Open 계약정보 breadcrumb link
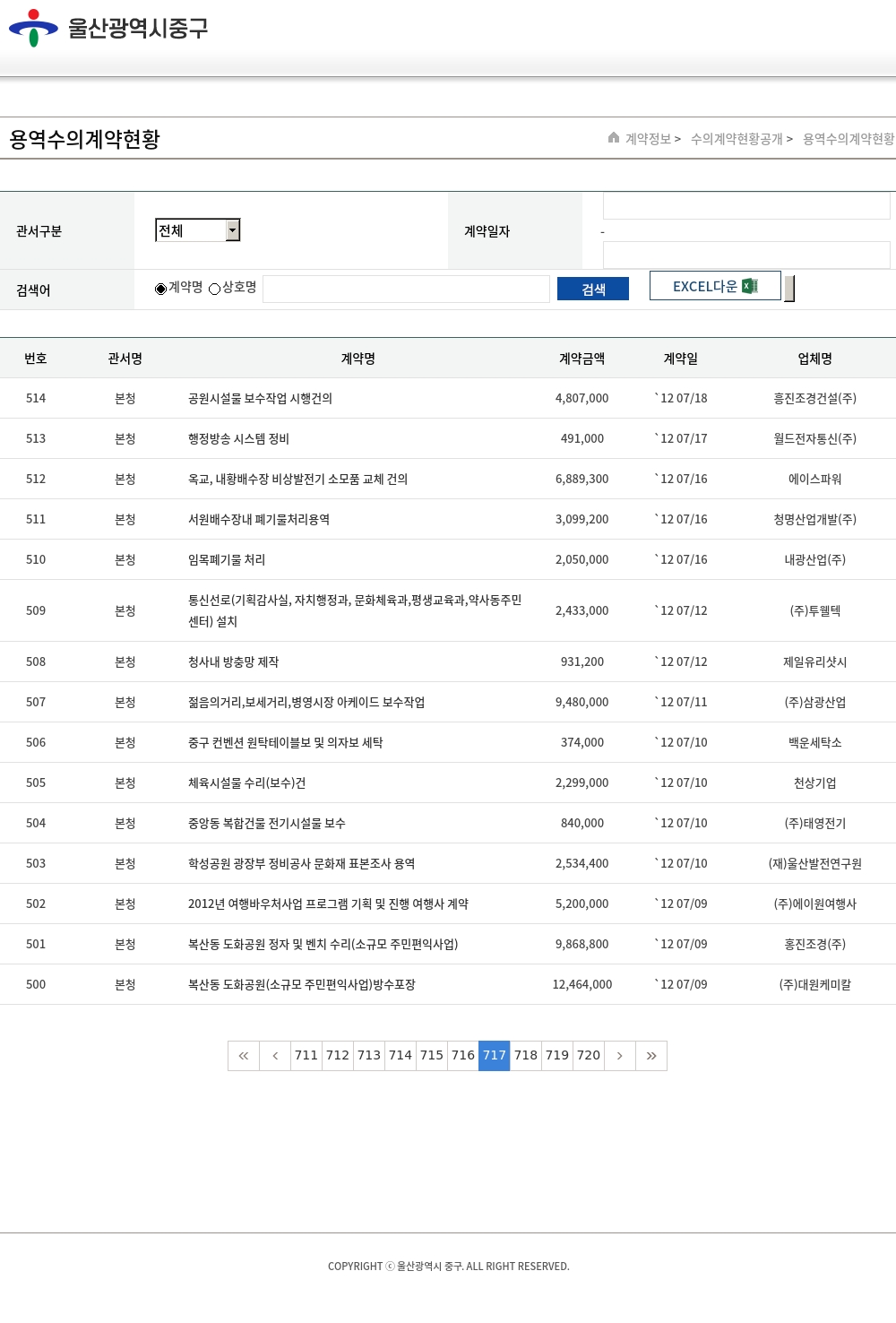The width and height of the screenshot is (896, 1323). pyautogui.click(x=648, y=139)
